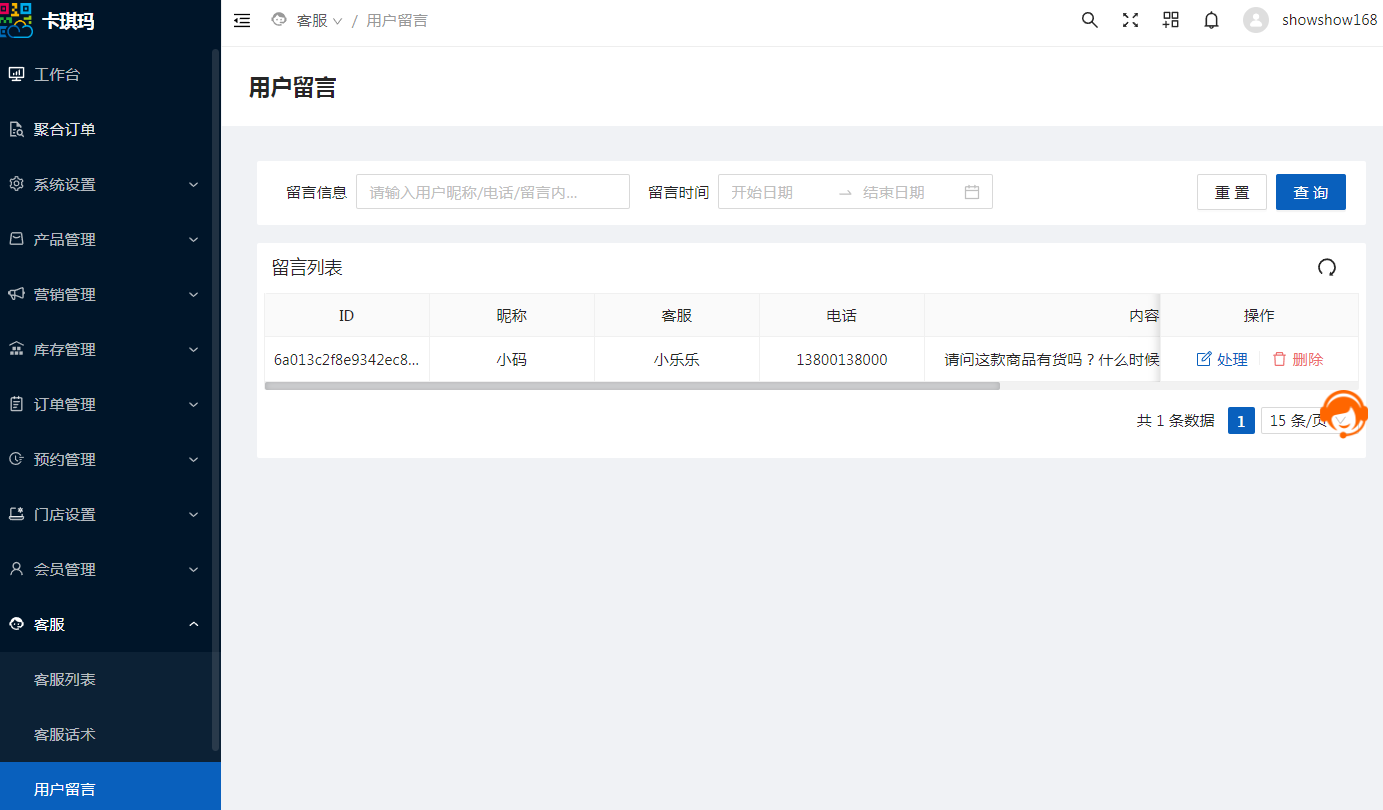
Task: Click the 重置 button
Action: [1231, 192]
